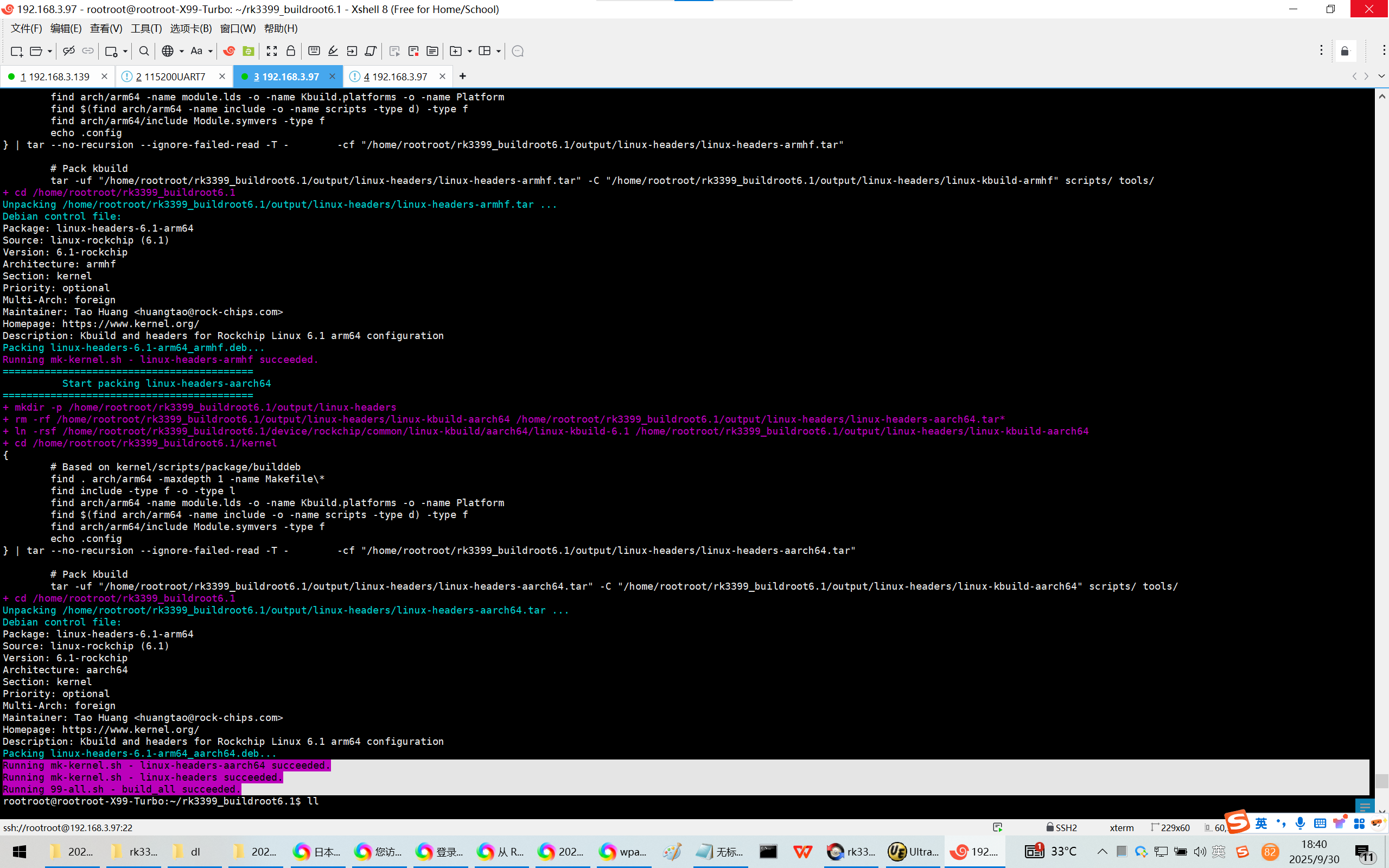Click the highlight pen icon

(x=333, y=51)
